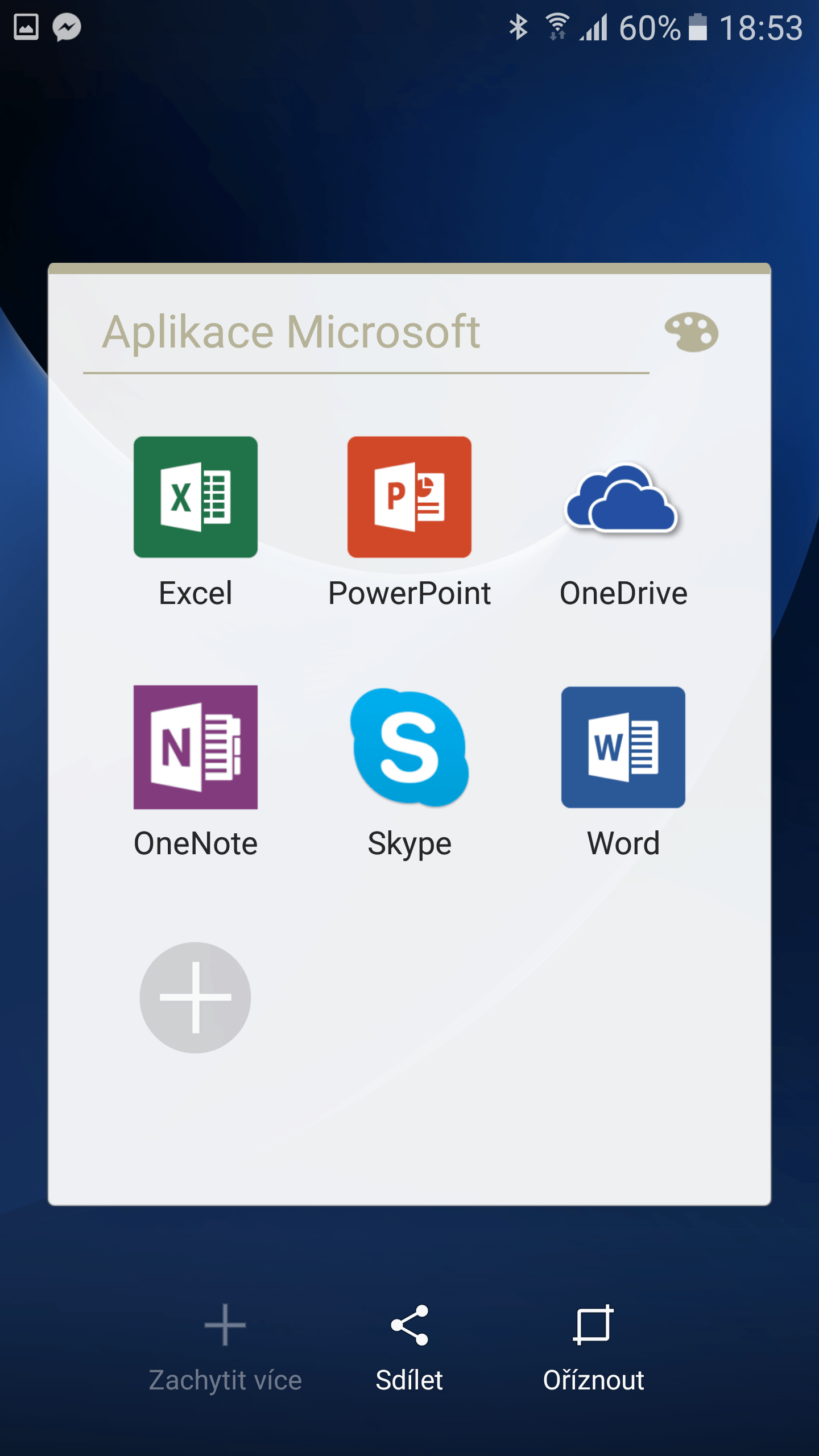Screen dimensions: 819x1456
Task: Start the OneNote app
Action: coord(195,747)
